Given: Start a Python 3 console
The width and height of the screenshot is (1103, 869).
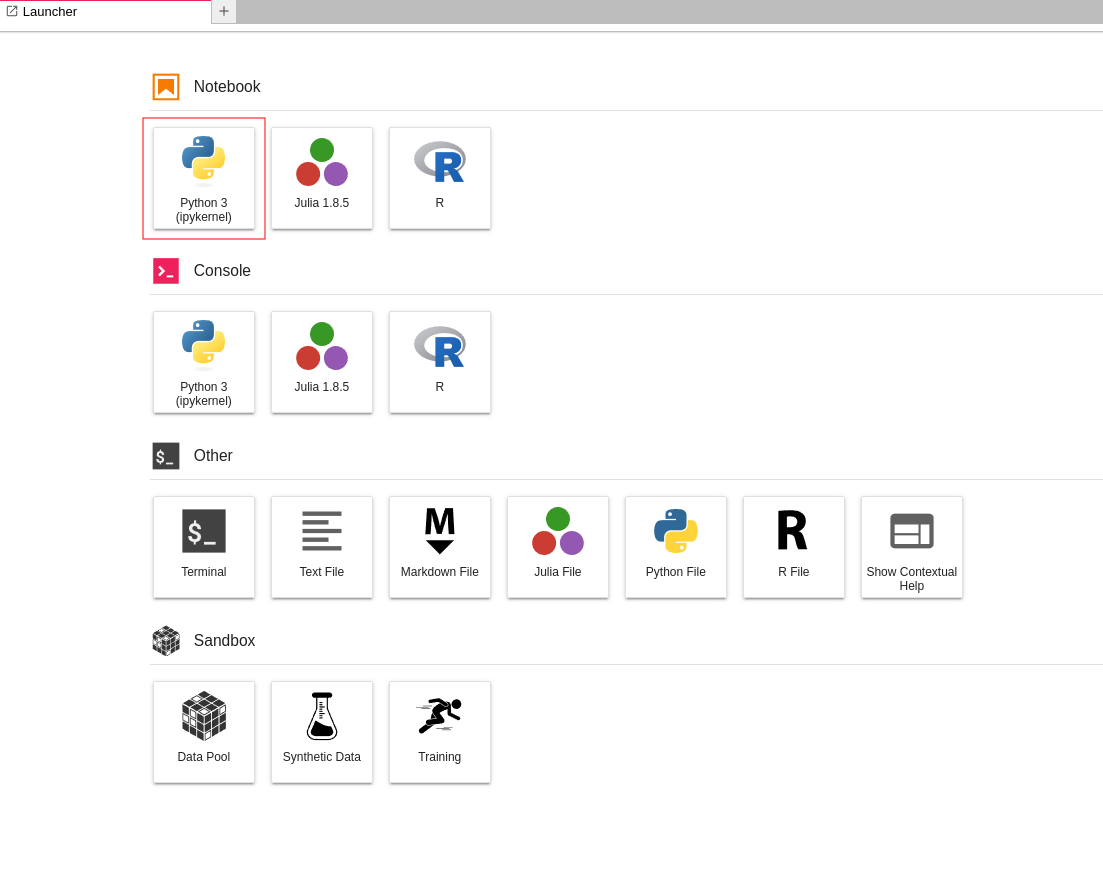Looking at the screenshot, I should click(x=204, y=362).
